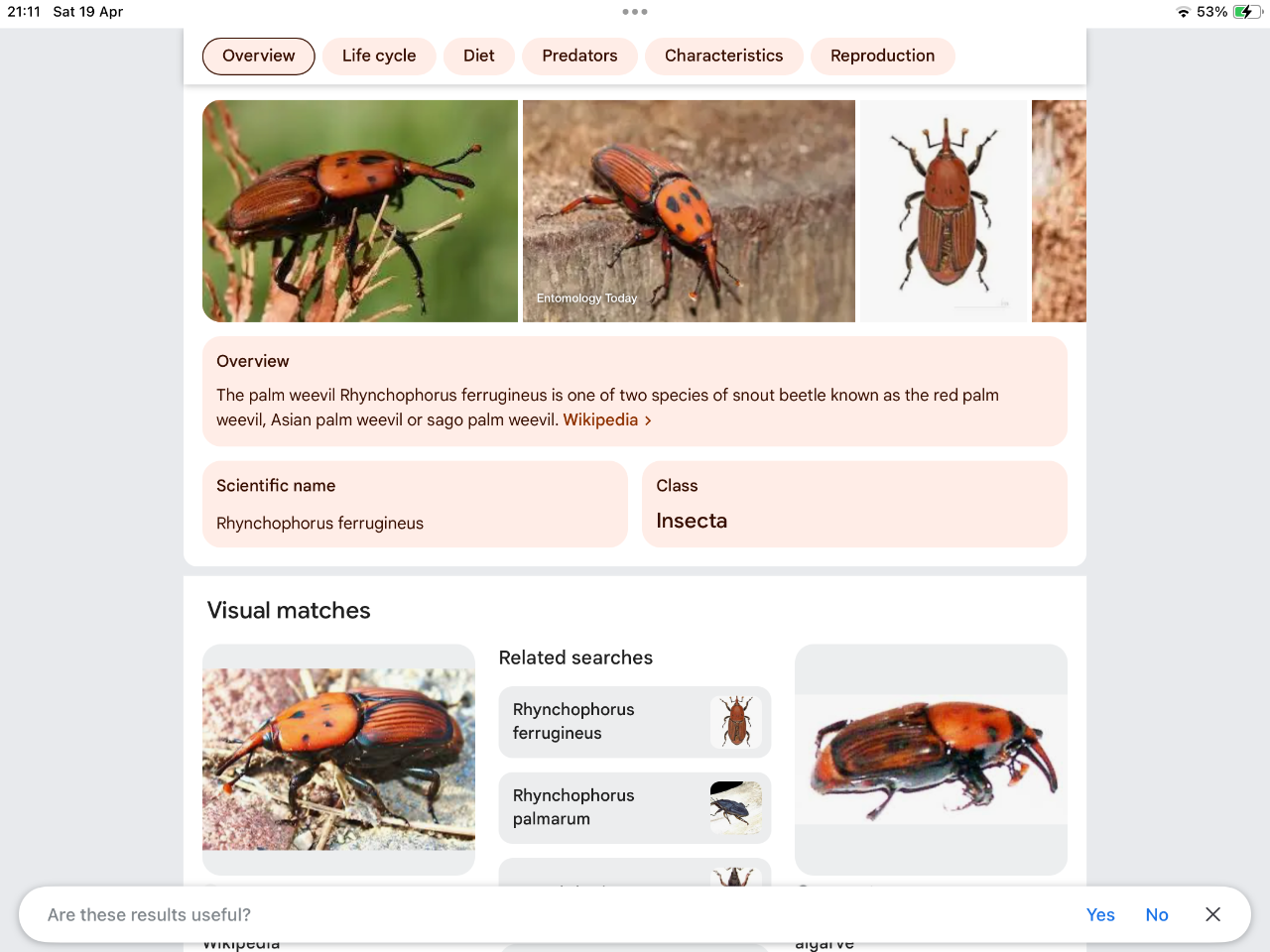Open the Insecta class card

click(854, 504)
